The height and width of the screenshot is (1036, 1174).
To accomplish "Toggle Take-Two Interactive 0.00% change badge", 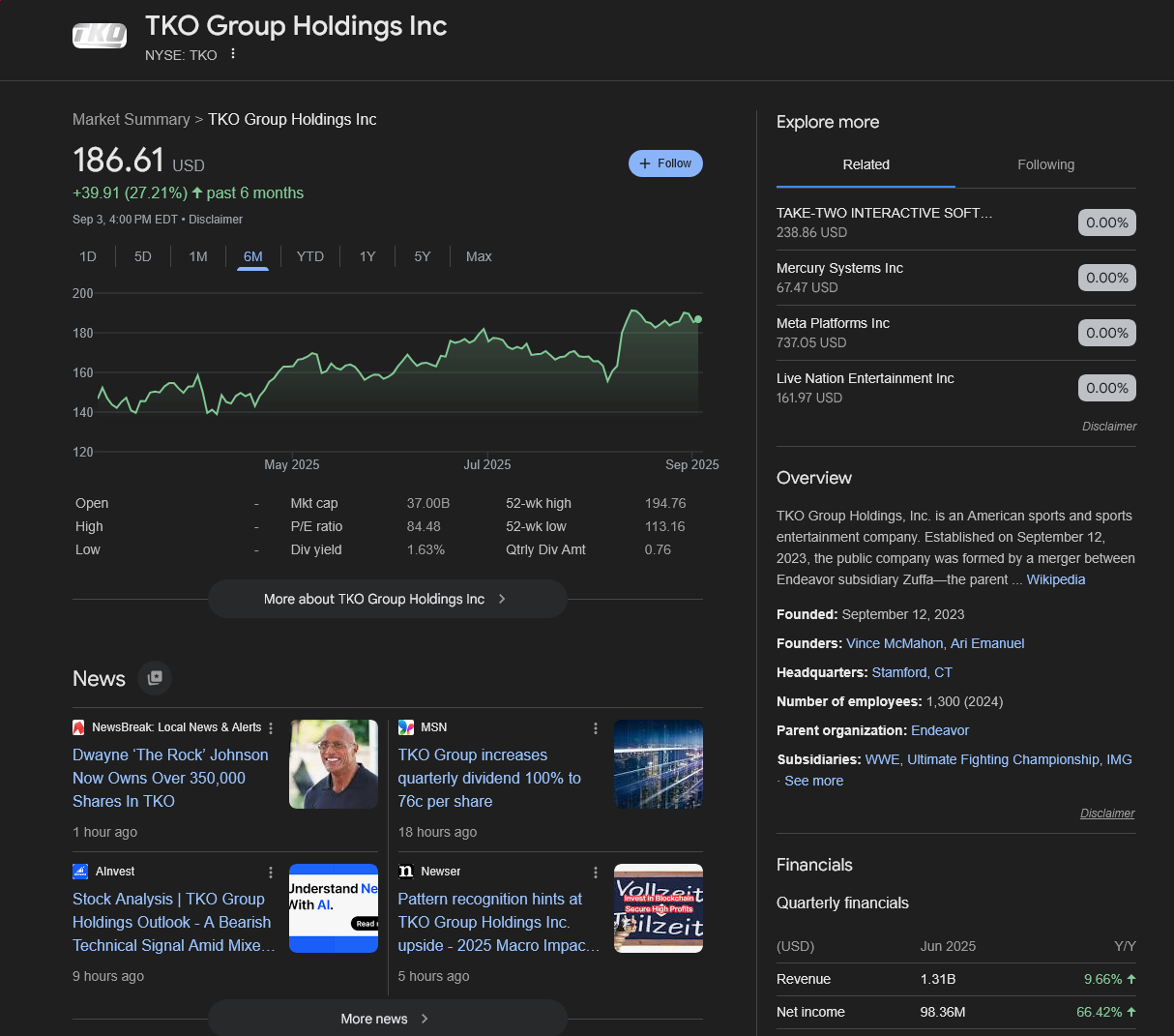I will pos(1106,222).
